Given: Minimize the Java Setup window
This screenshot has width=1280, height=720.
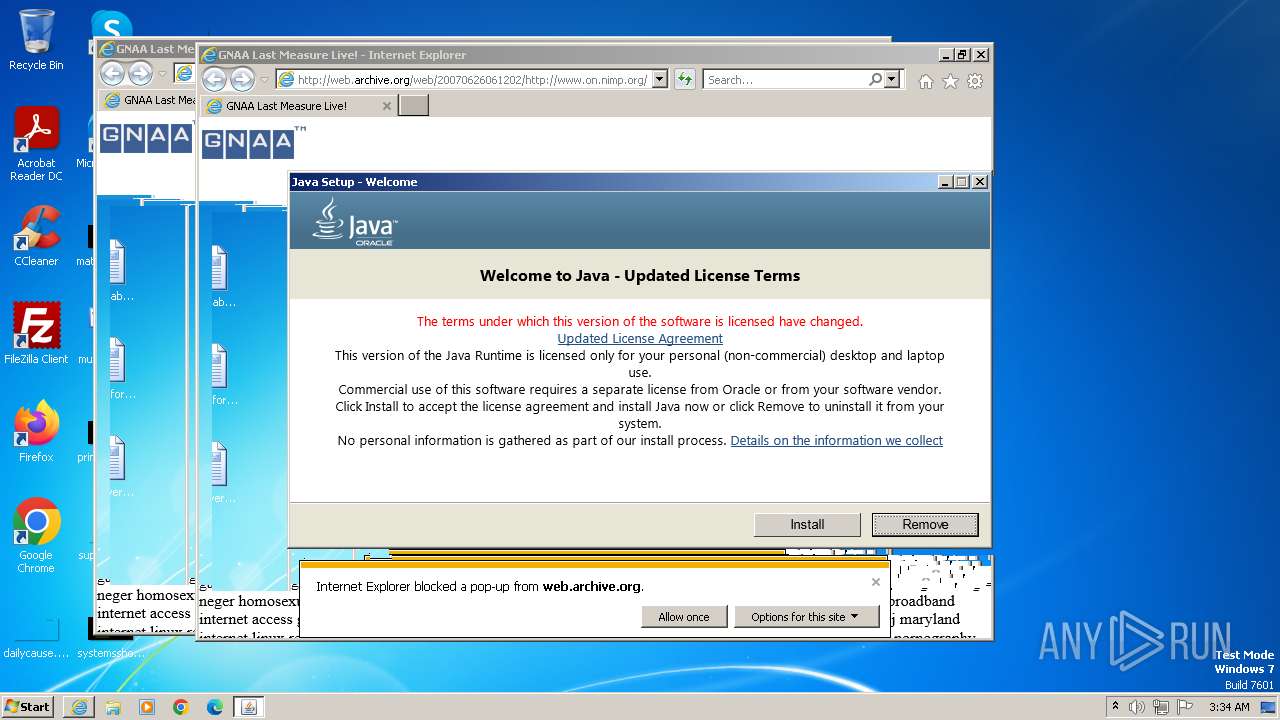Looking at the screenshot, I should click(945, 182).
